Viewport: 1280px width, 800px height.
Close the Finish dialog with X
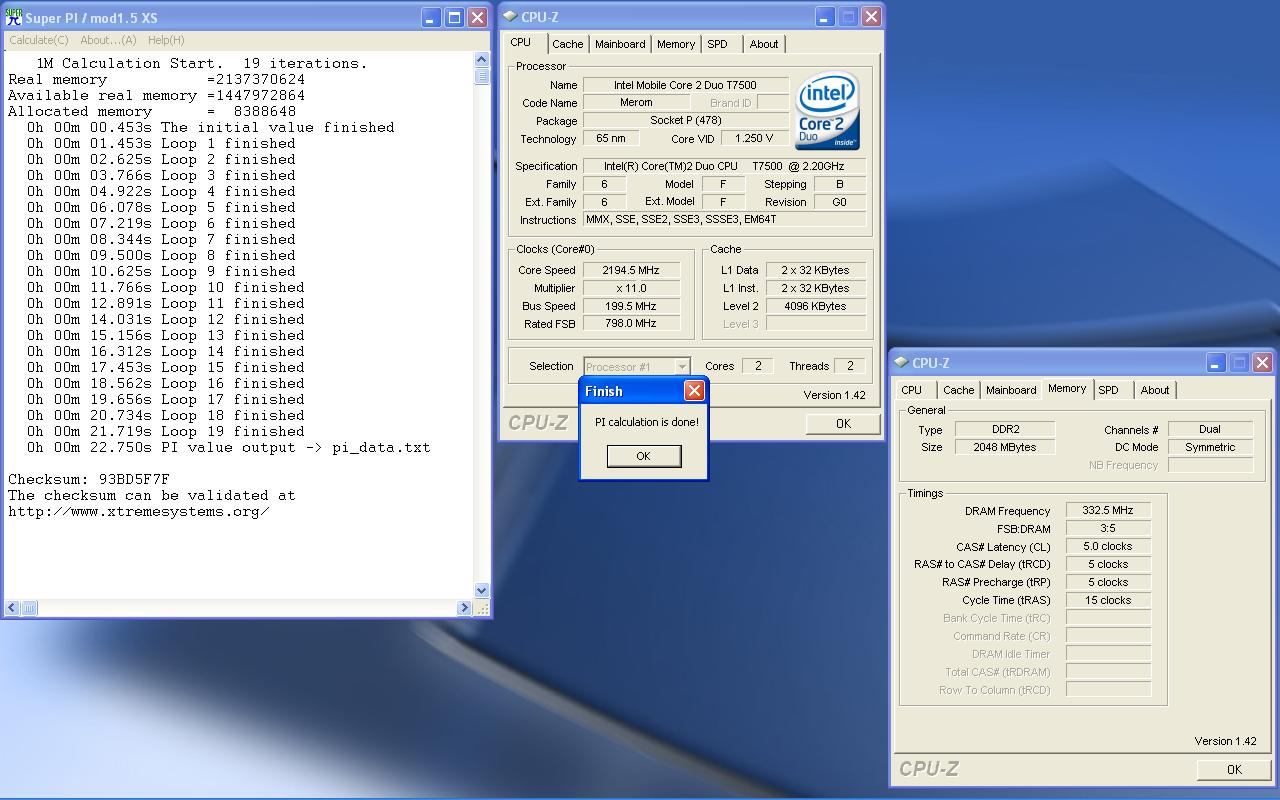click(694, 391)
